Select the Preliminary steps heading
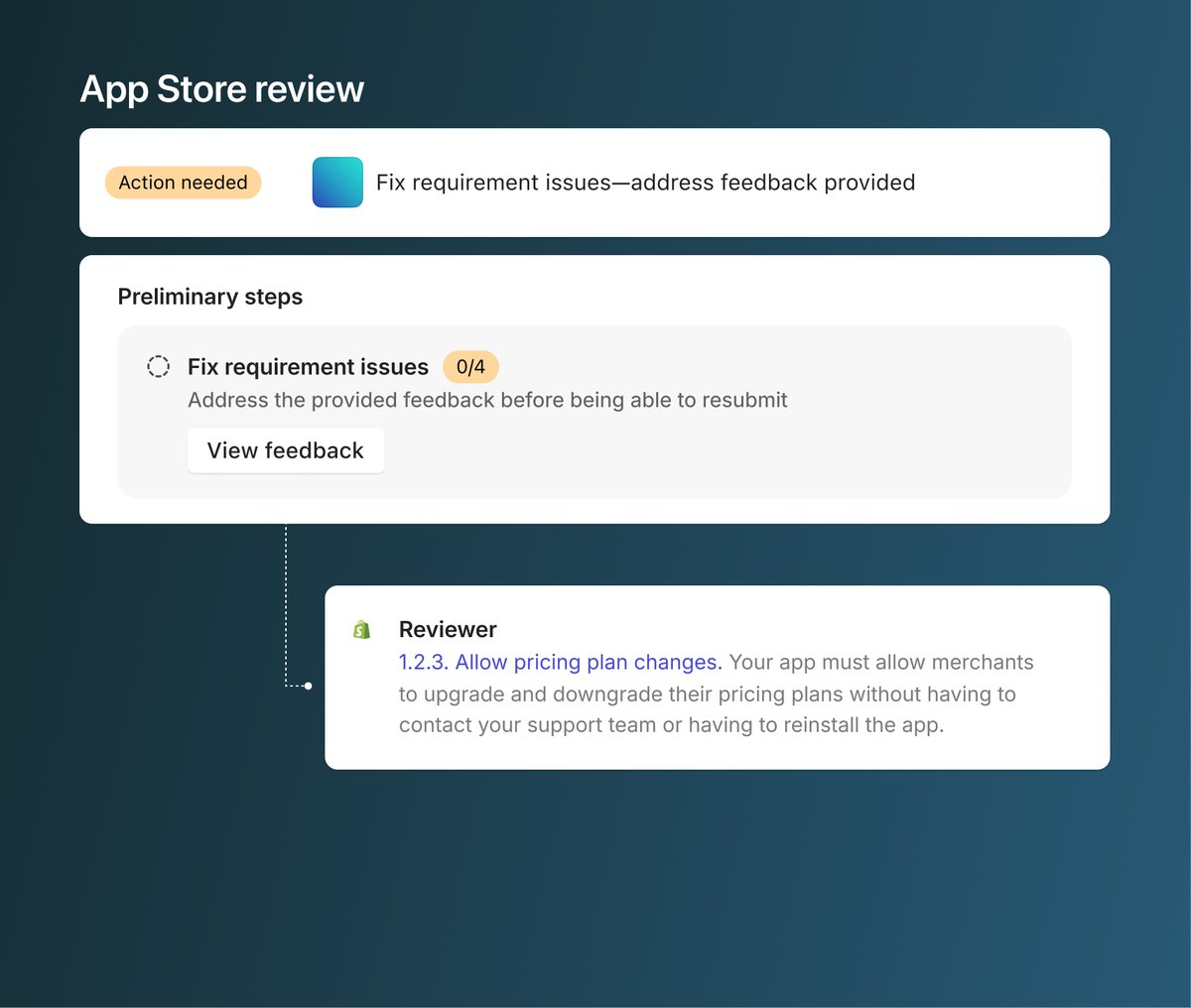The width and height of the screenshot is (1191, 1008). coord(210,297)
